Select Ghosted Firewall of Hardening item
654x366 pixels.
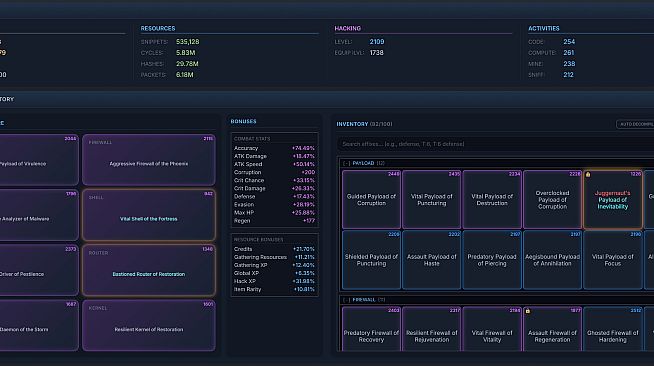tap(613, 329)
